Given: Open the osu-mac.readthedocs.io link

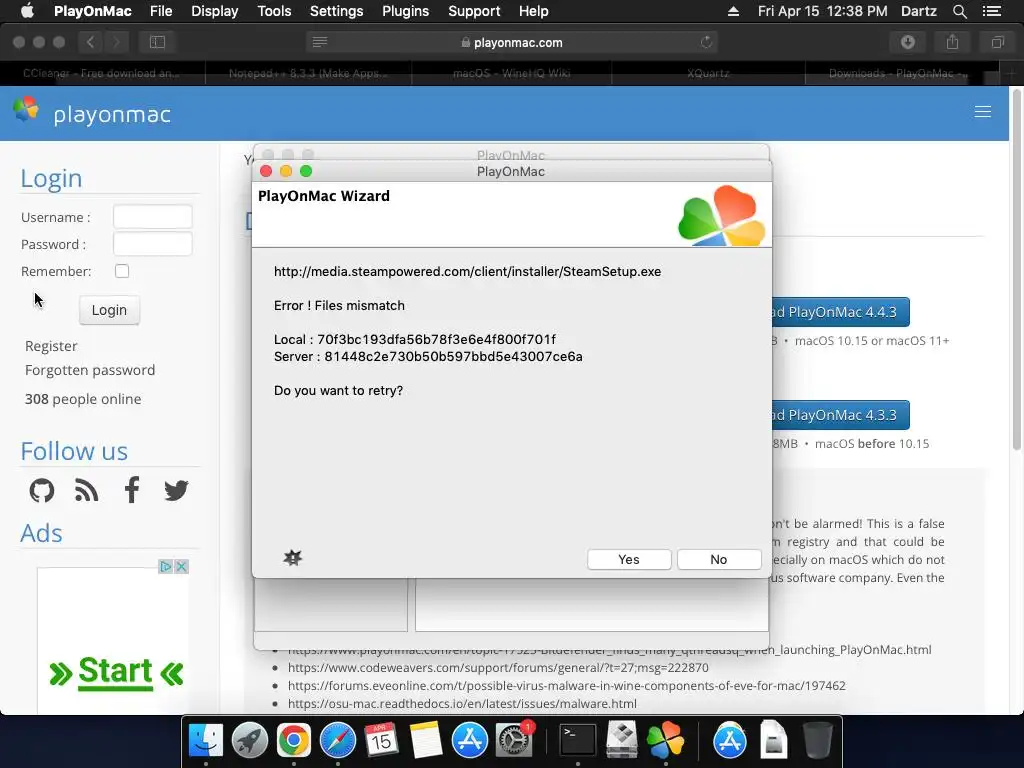Looking at the screenshot, I should [x=462, y=703].
